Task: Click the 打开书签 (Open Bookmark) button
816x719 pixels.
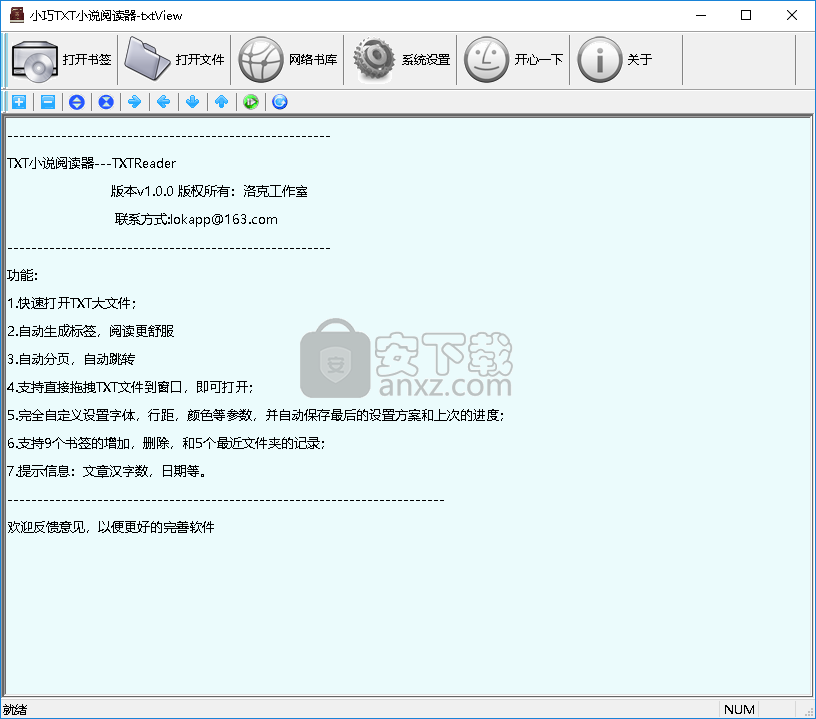Action: click(62, 60)
